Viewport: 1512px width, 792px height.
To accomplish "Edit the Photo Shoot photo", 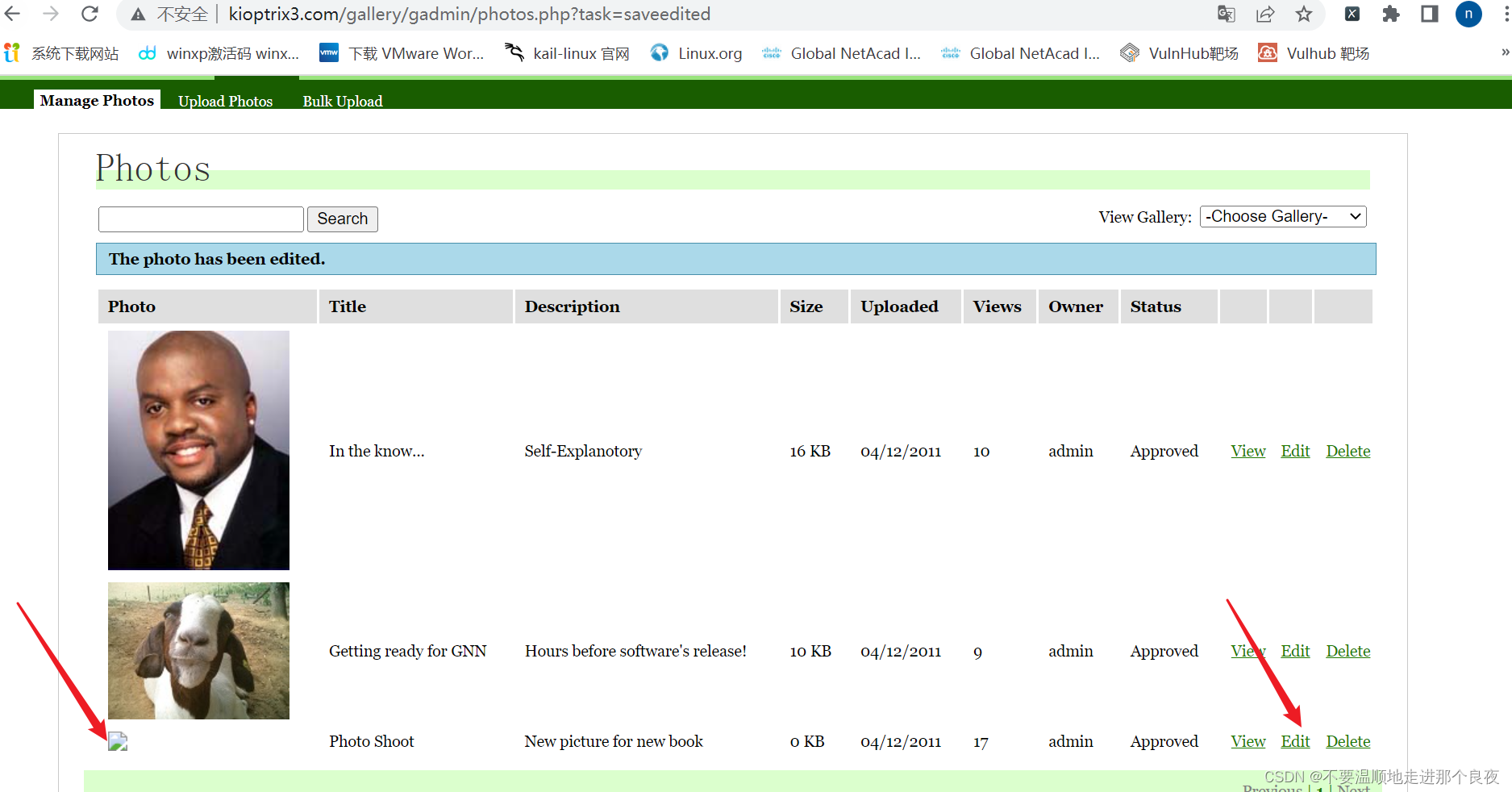I will point(1295,741).
